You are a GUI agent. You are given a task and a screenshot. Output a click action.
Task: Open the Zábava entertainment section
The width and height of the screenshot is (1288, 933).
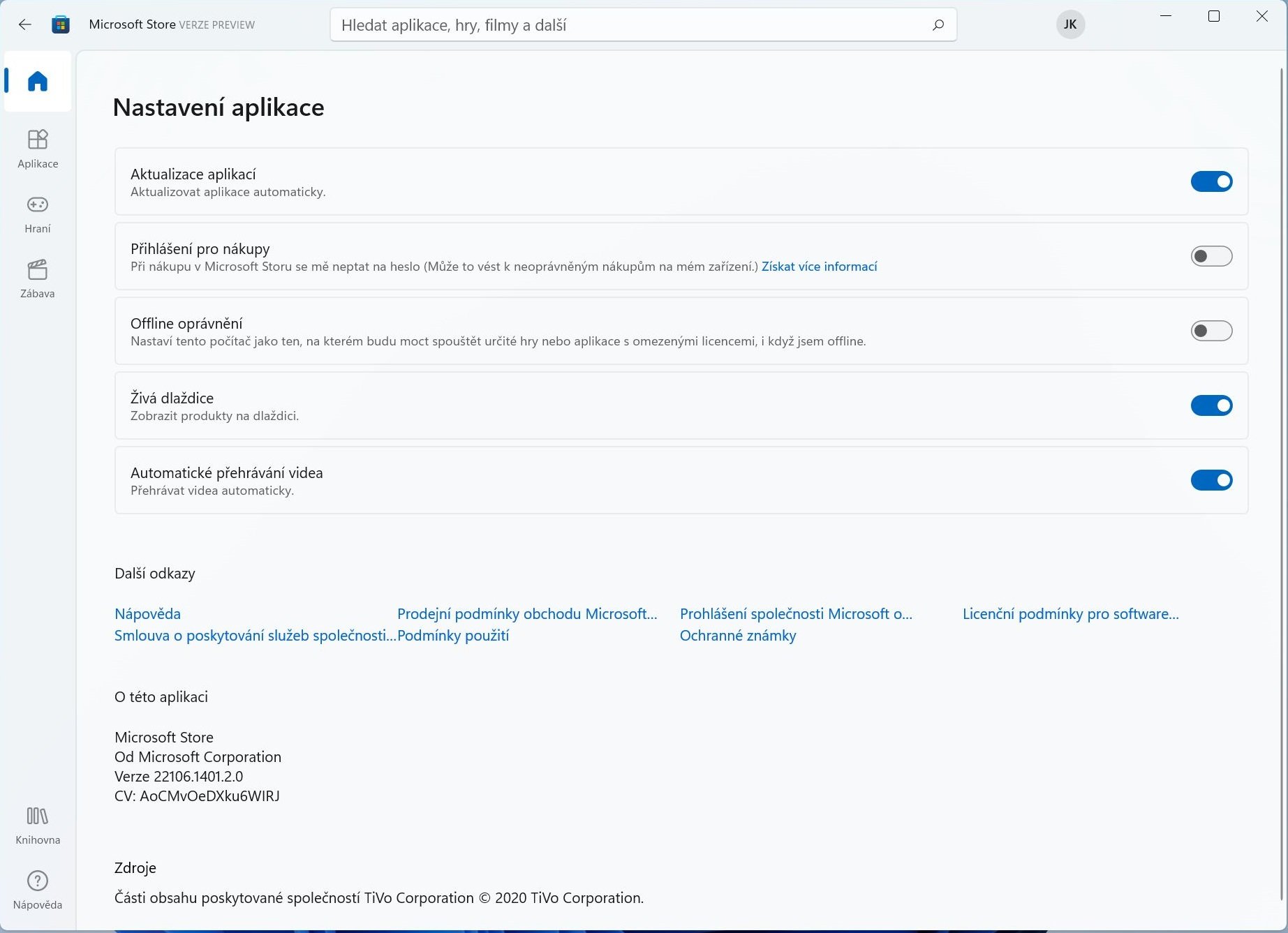(x=38, y=278)
